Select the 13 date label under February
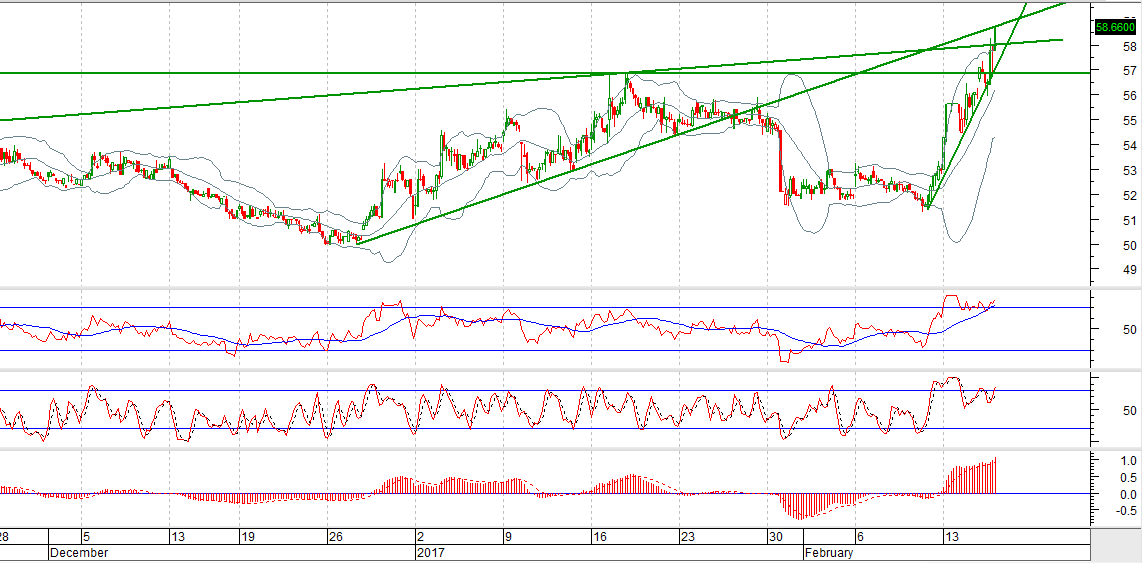1143x563 pixels. tap(949, 536)
